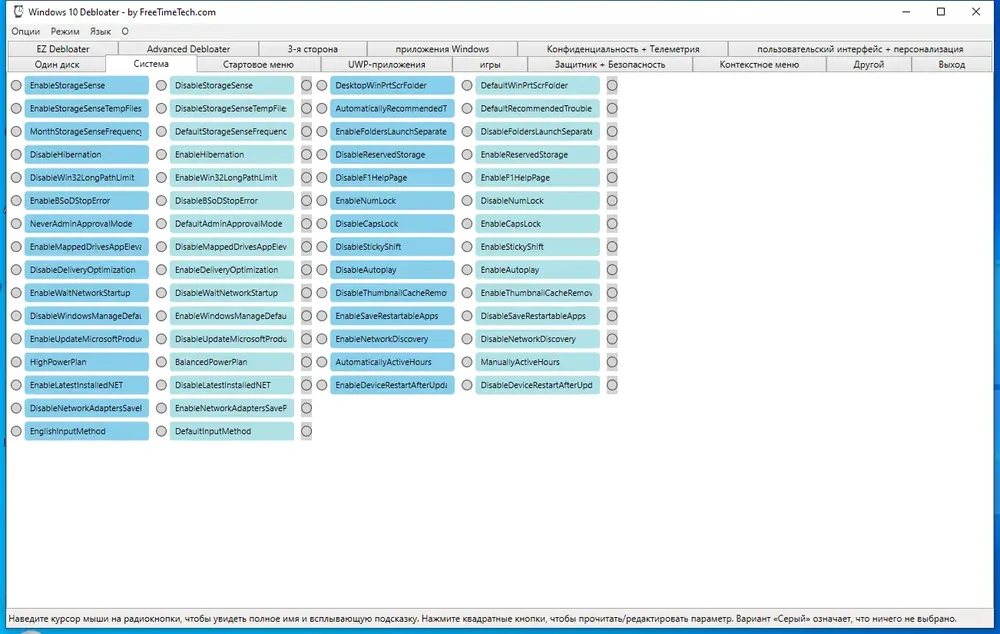The width and height of the screenshot is (1000, 634).
Task: Open the Опции menu
Action: click(x=26, y=31)
